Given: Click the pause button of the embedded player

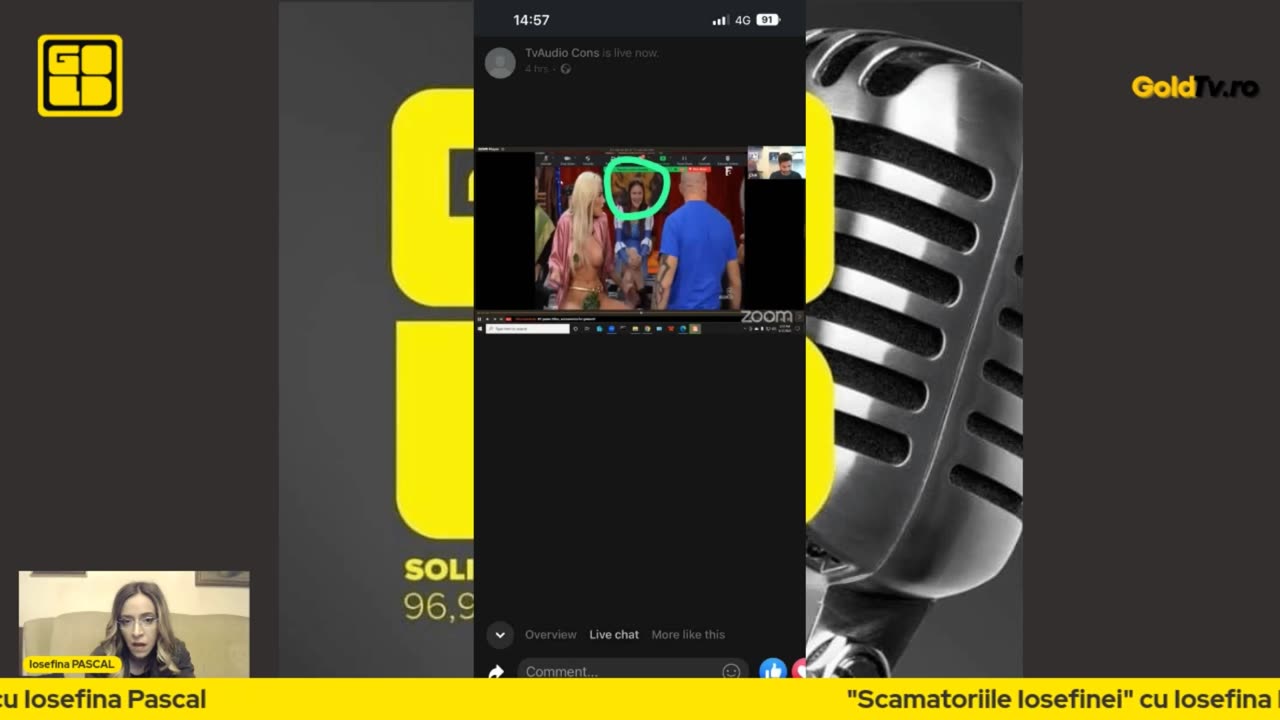Looking at the screenshot, I should [x=479, y=319].
